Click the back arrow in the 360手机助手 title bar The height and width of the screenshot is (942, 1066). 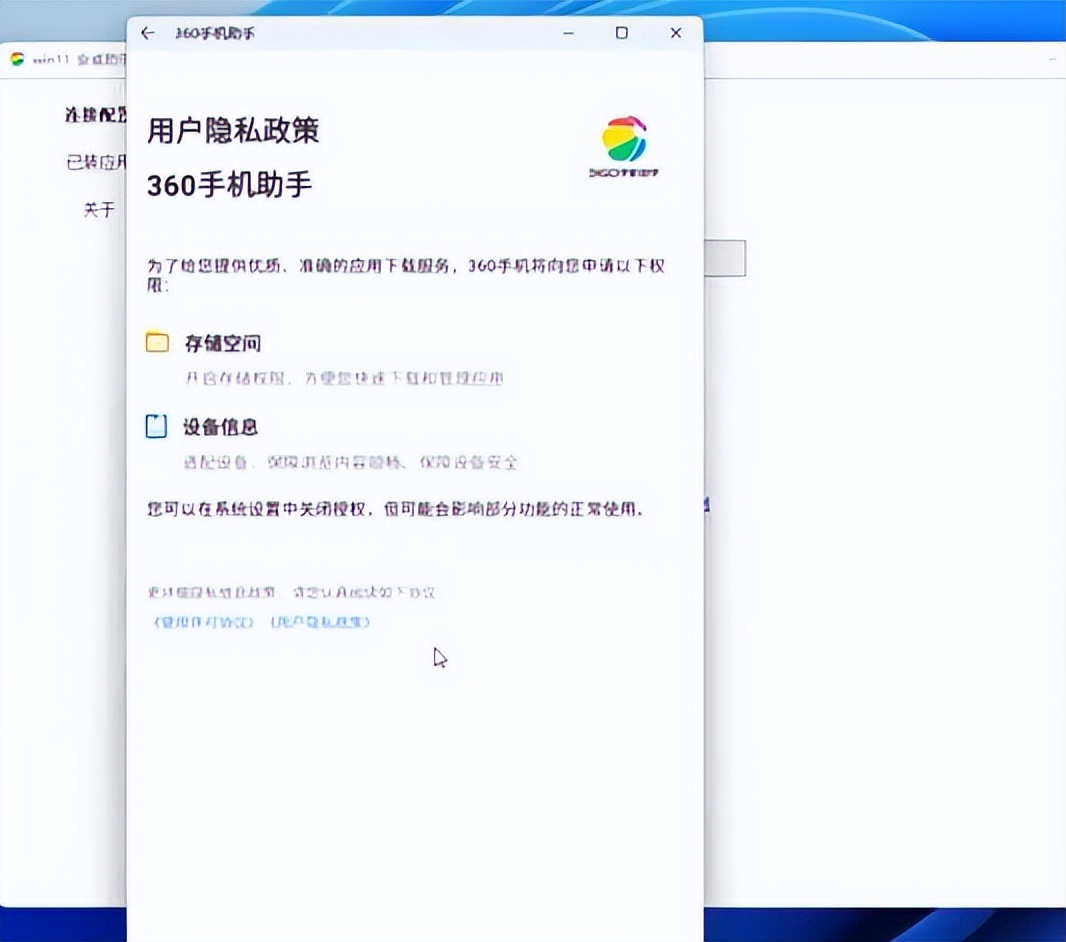tap(147, 32)
